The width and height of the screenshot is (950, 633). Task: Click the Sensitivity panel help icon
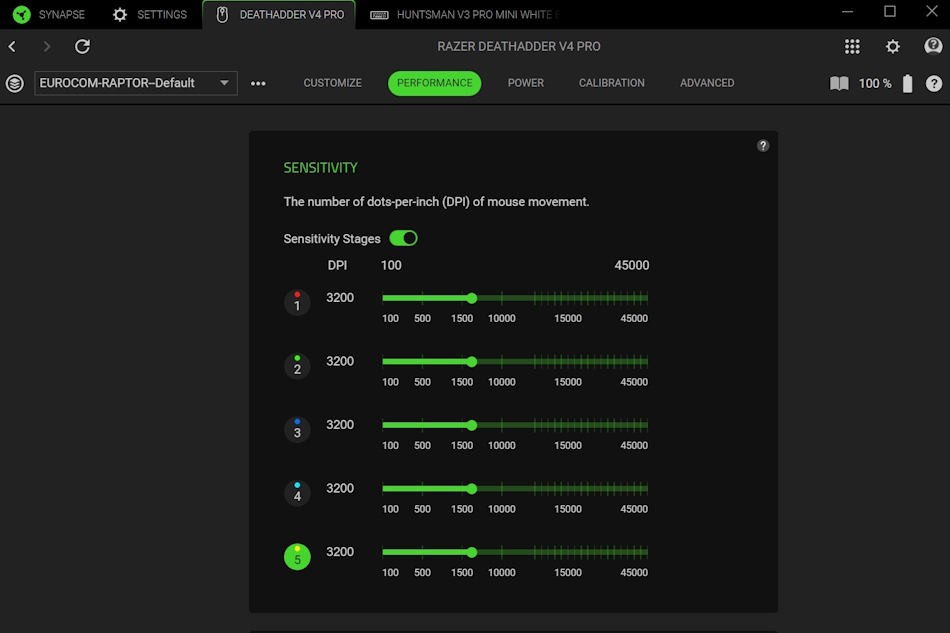pos(763,146)
